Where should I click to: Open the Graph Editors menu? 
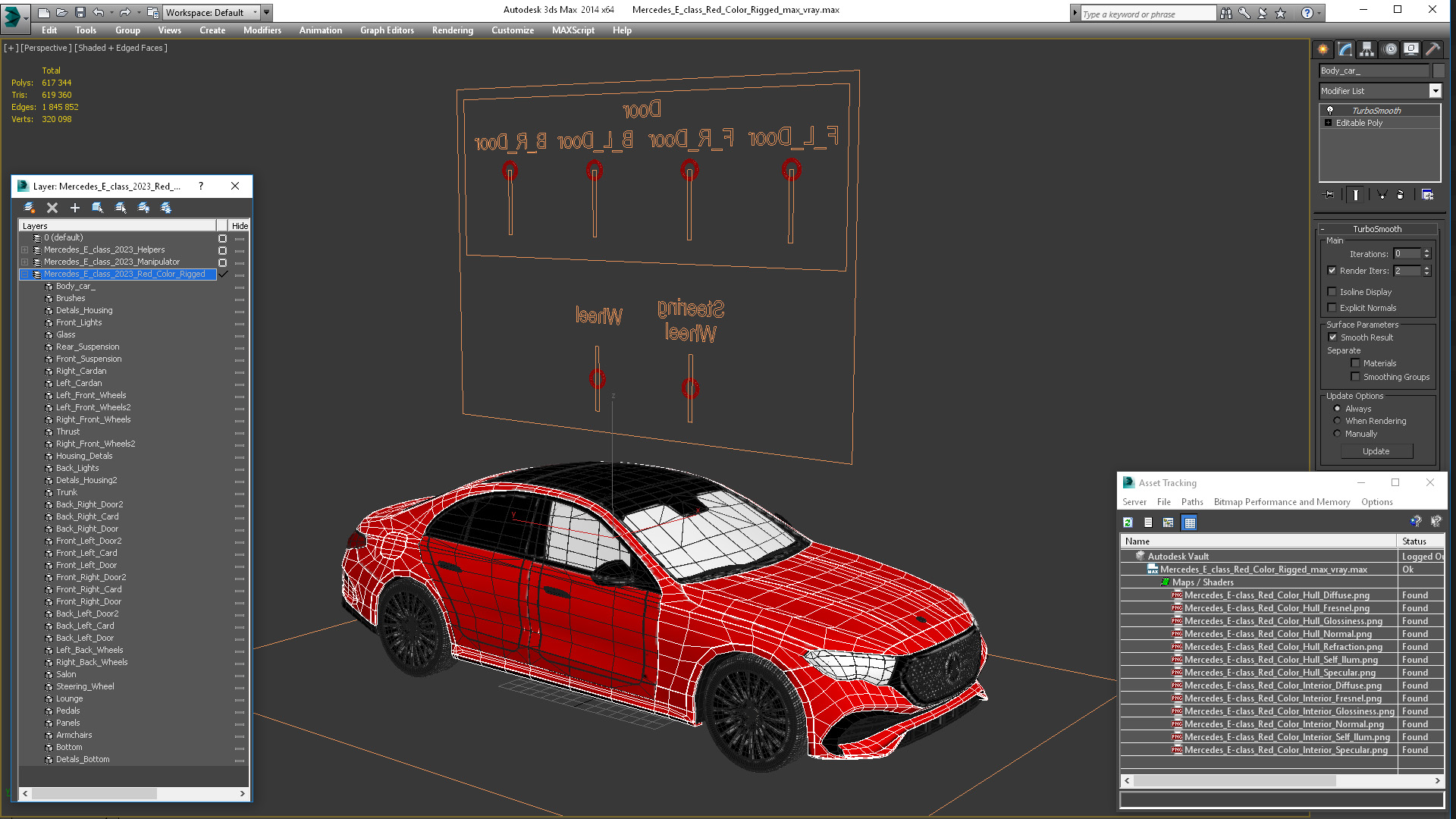point(387,30)
